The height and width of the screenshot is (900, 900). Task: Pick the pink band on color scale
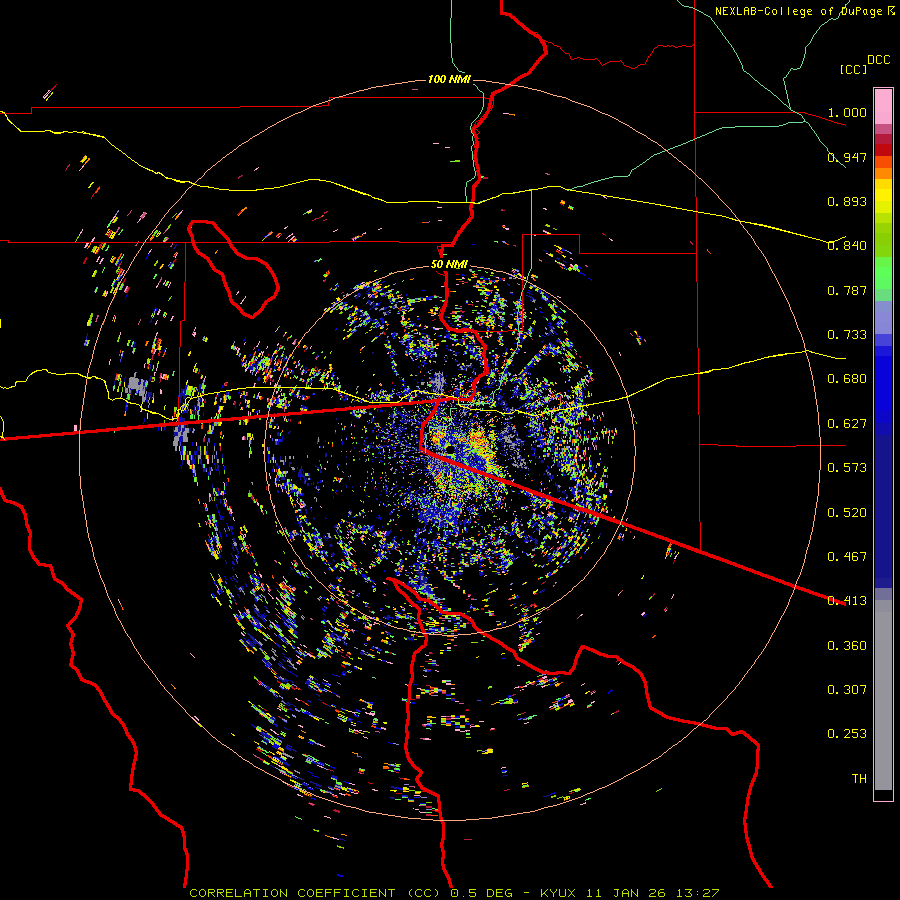883,107
